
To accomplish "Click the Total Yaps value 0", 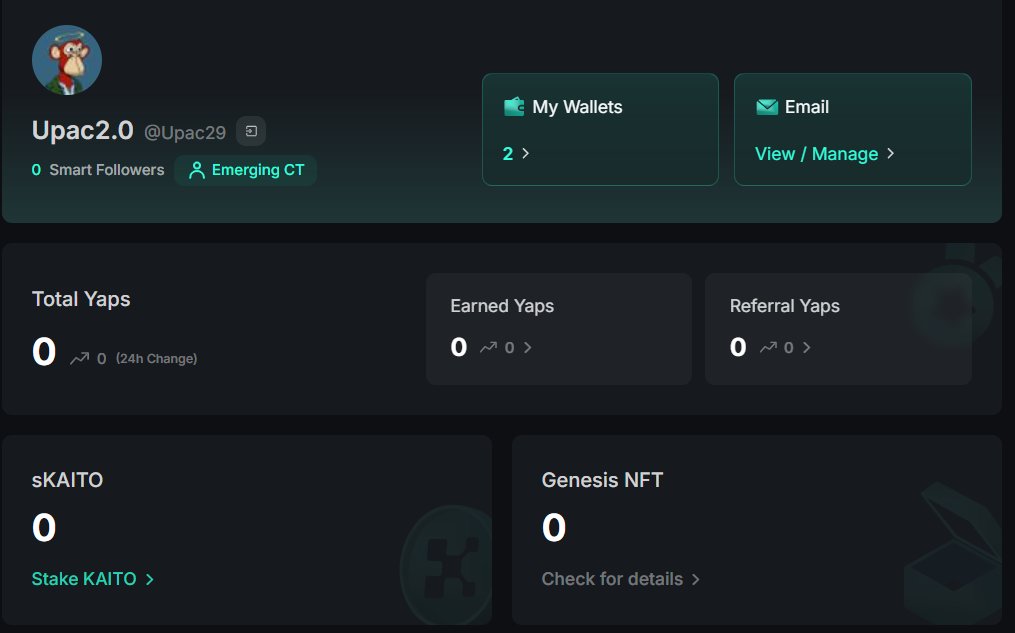I will pos(44,352).
